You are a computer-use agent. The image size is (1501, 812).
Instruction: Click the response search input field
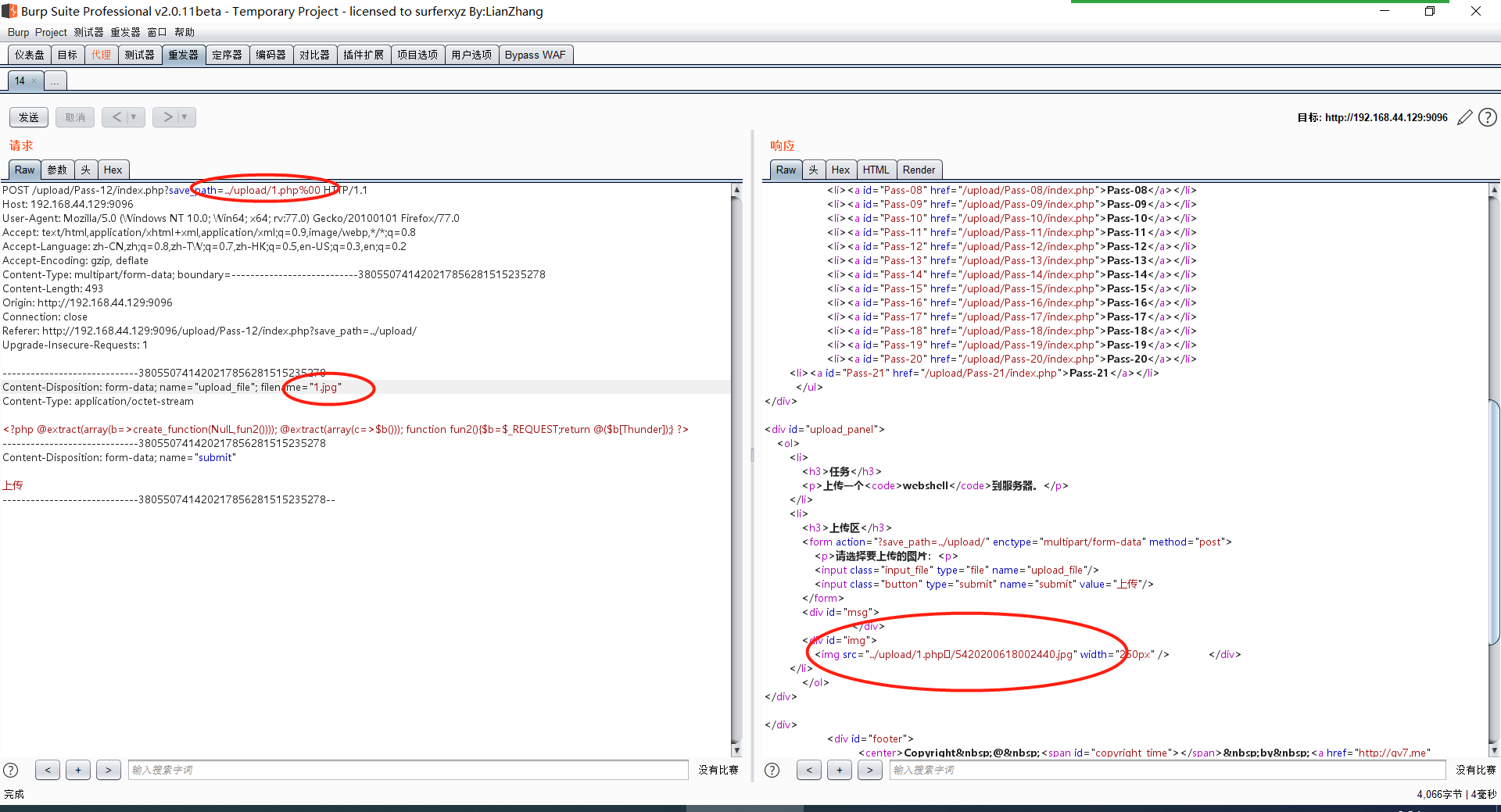1167,770
